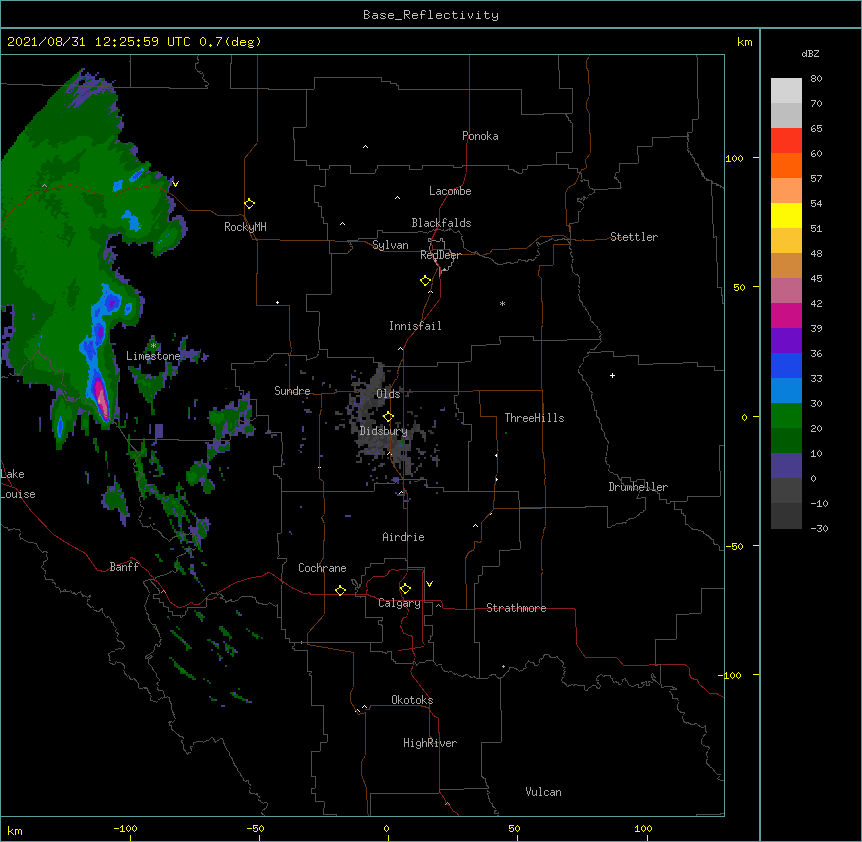Viewport: 862px width, 842px height.
Task: Click the white plus marker north of Drumheller
Action: coord(612,375)
